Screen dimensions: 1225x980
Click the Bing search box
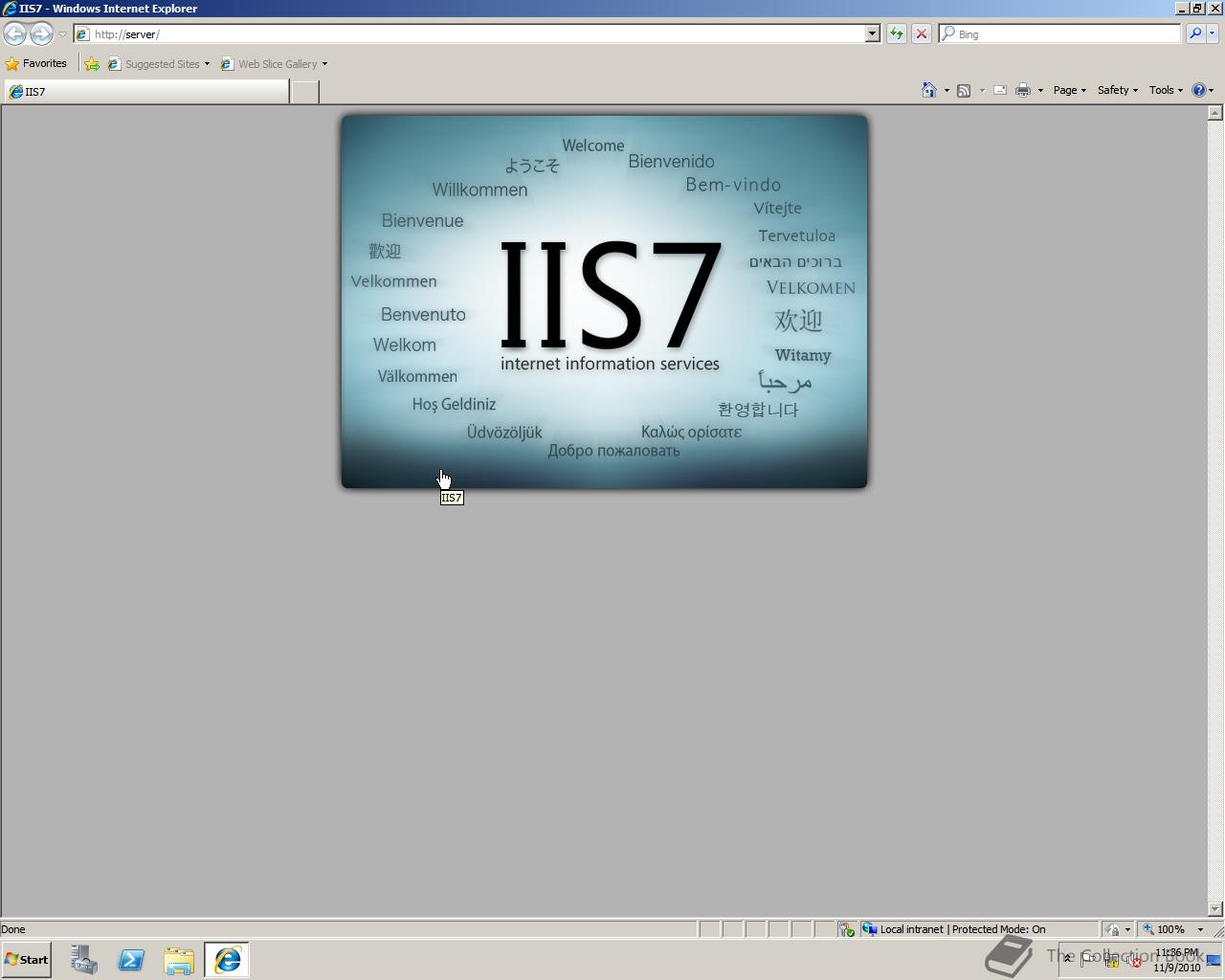coord(1060,33)
